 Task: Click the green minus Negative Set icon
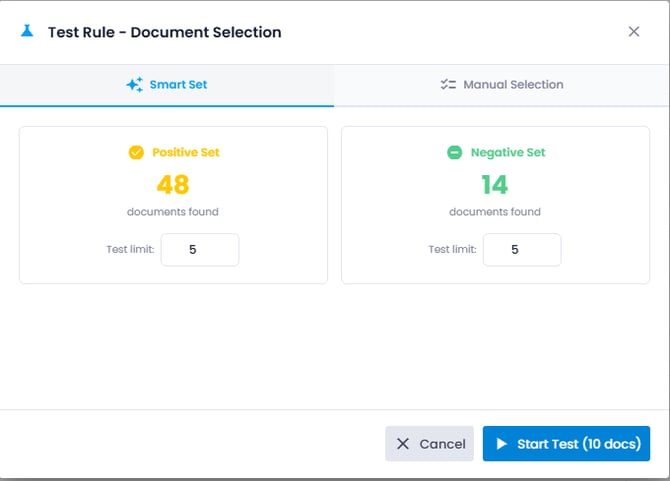454,153
